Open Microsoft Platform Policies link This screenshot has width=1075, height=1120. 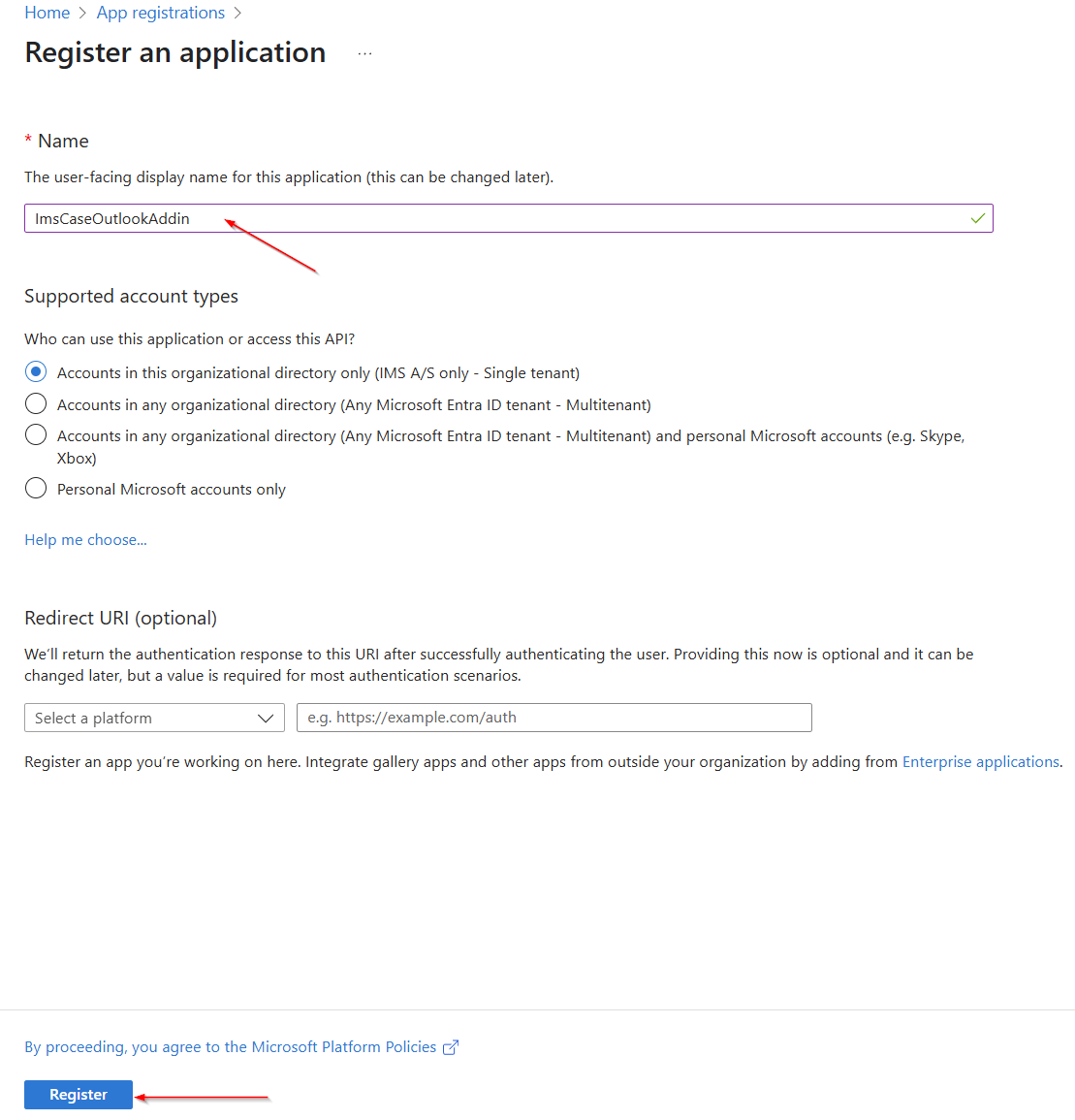pos(231,1047)
